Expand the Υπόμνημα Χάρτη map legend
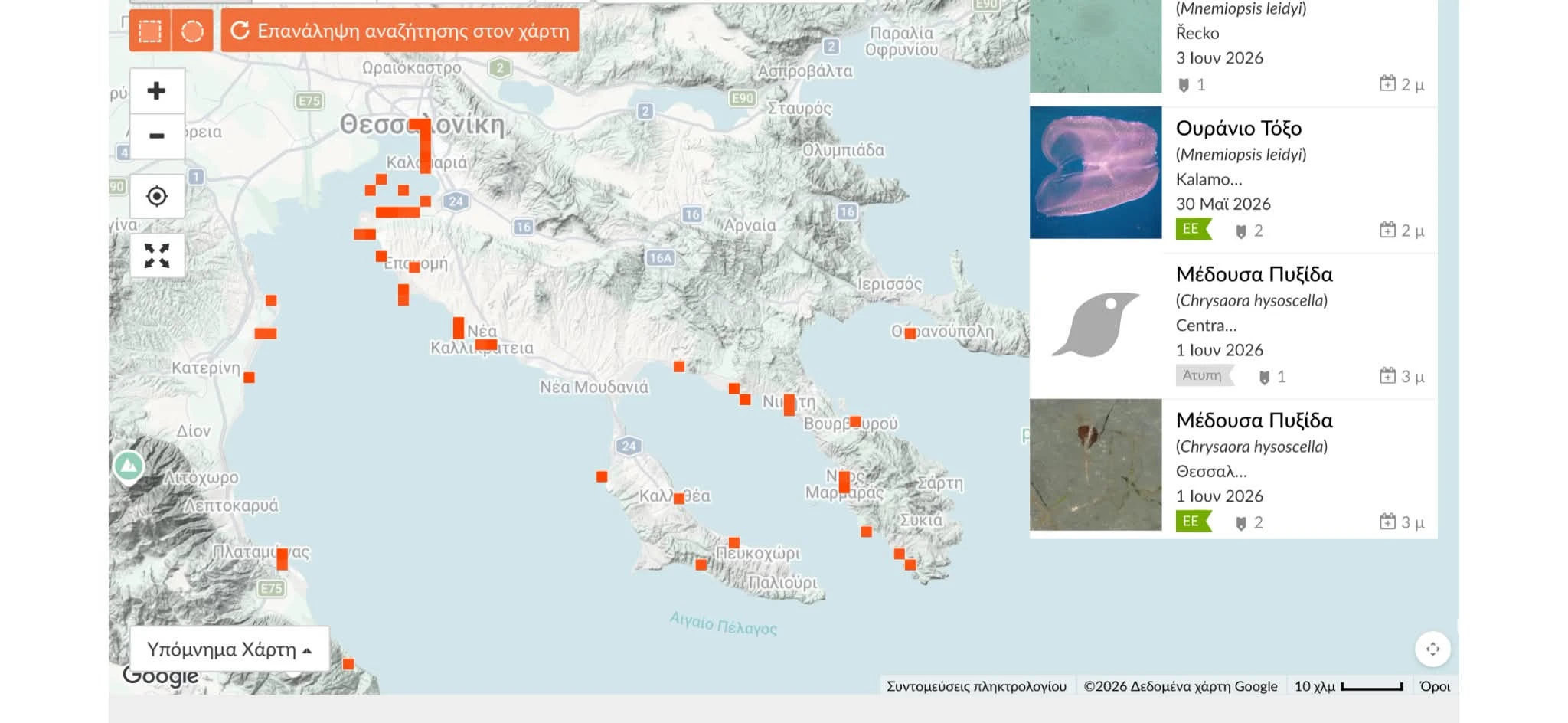The width and height of the screenshot is (1568, 723). coord(230,649)
